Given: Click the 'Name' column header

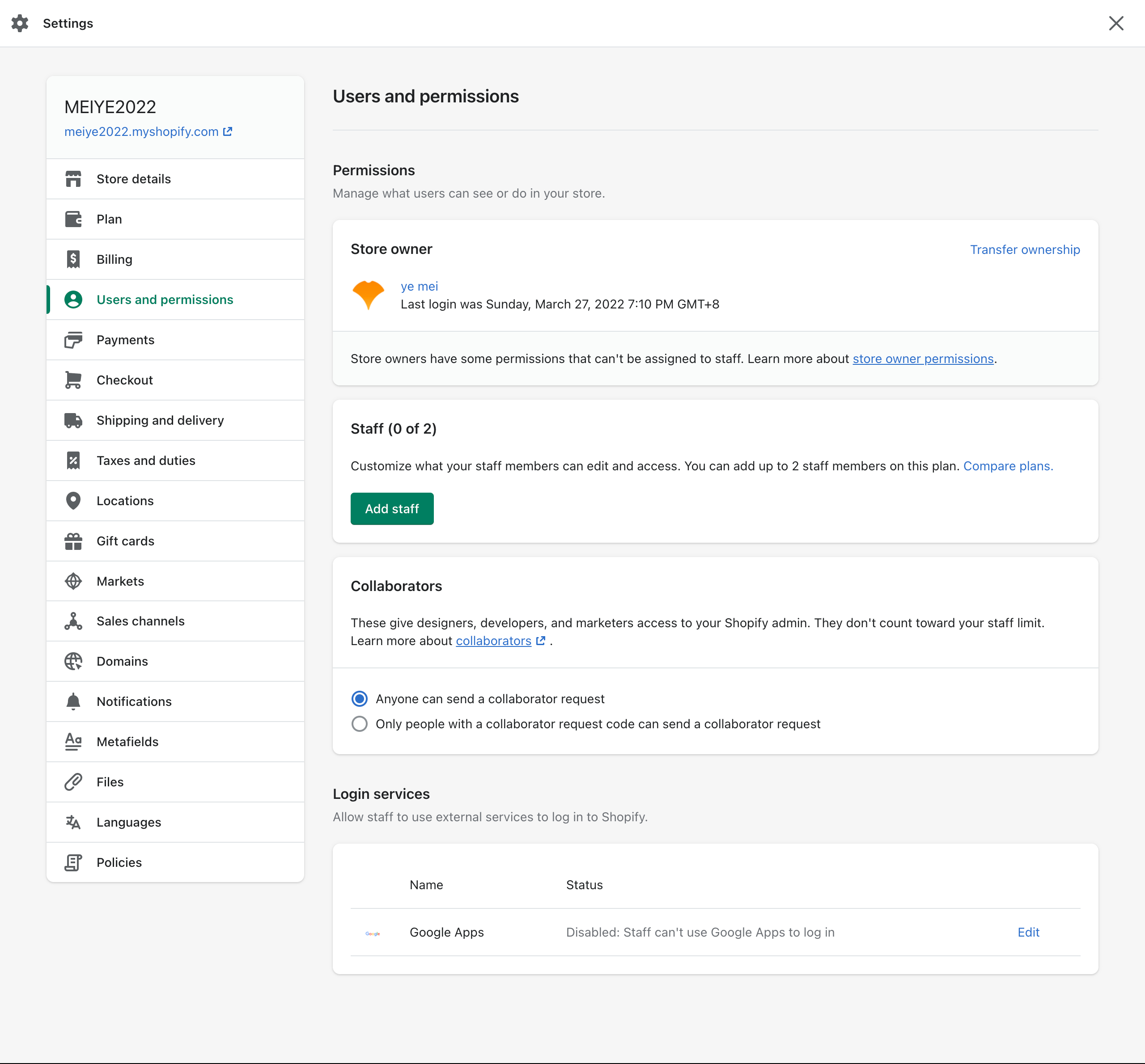Looking at the screenshot, I should (x=426, y=886).
